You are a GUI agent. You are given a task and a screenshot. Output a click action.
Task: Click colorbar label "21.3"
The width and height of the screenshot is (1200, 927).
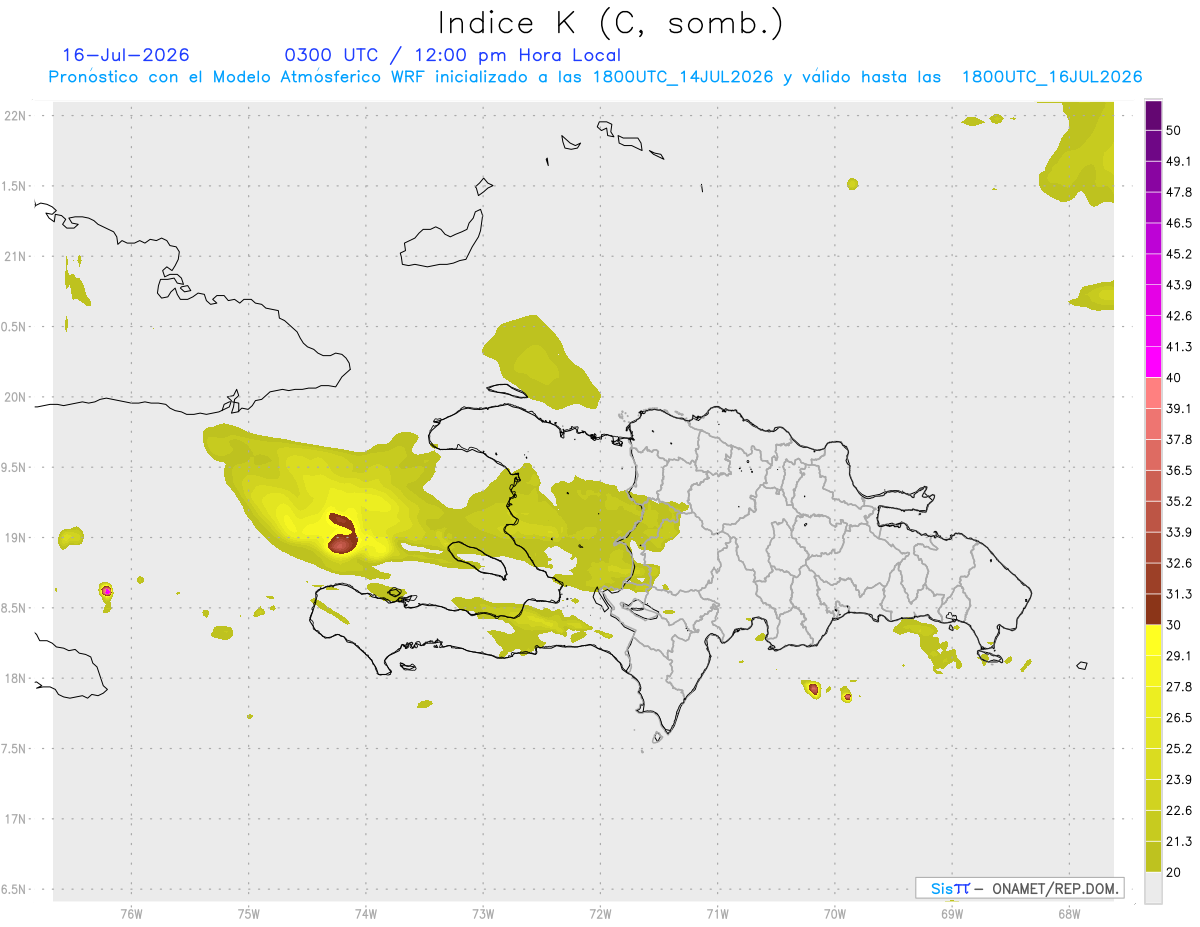(x=1179, y=841)
